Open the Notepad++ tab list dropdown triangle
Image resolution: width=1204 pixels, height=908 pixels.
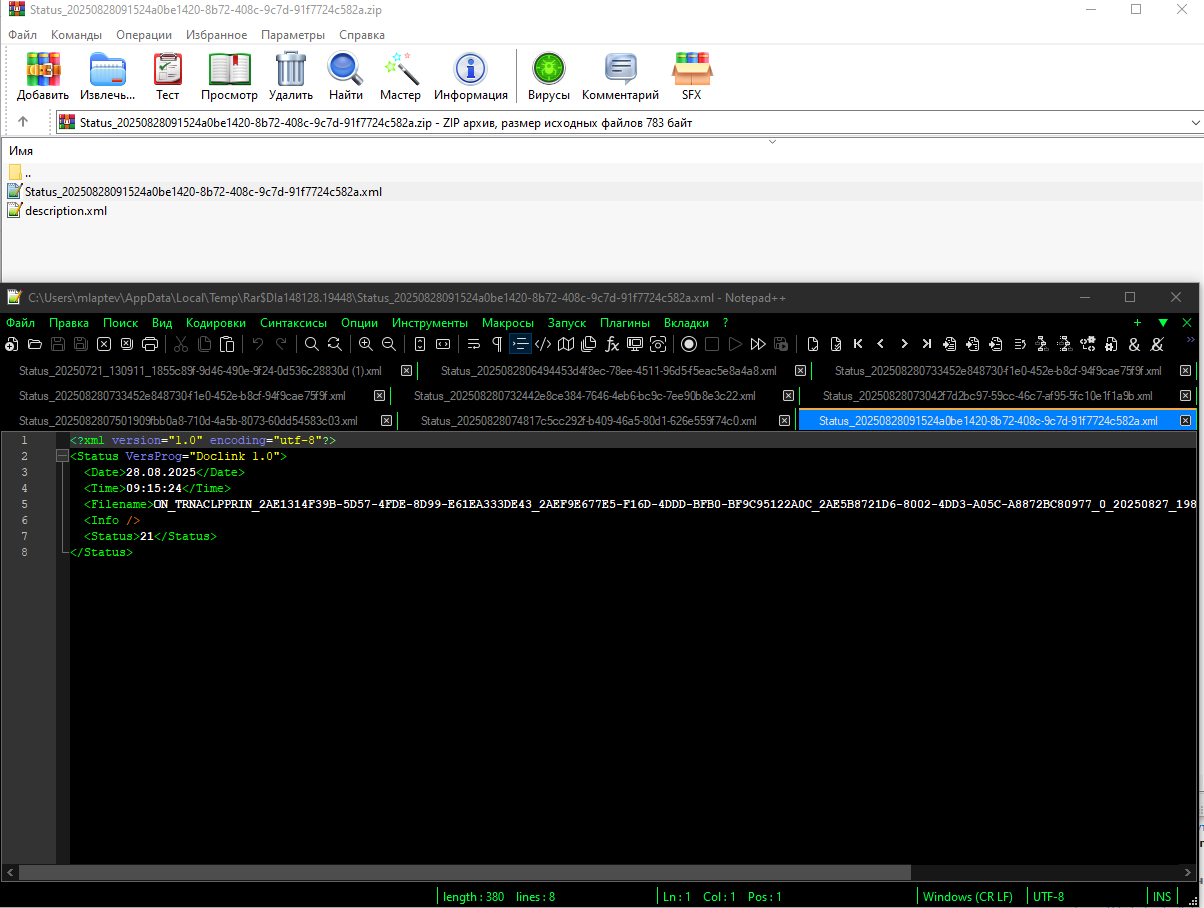(1163, 323)
